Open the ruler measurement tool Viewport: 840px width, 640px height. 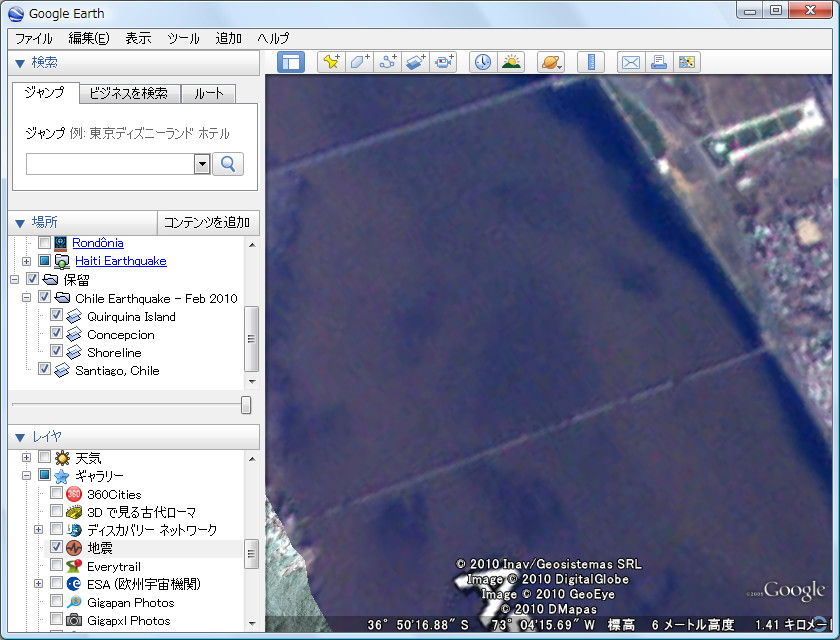click(x=591, y=62)
